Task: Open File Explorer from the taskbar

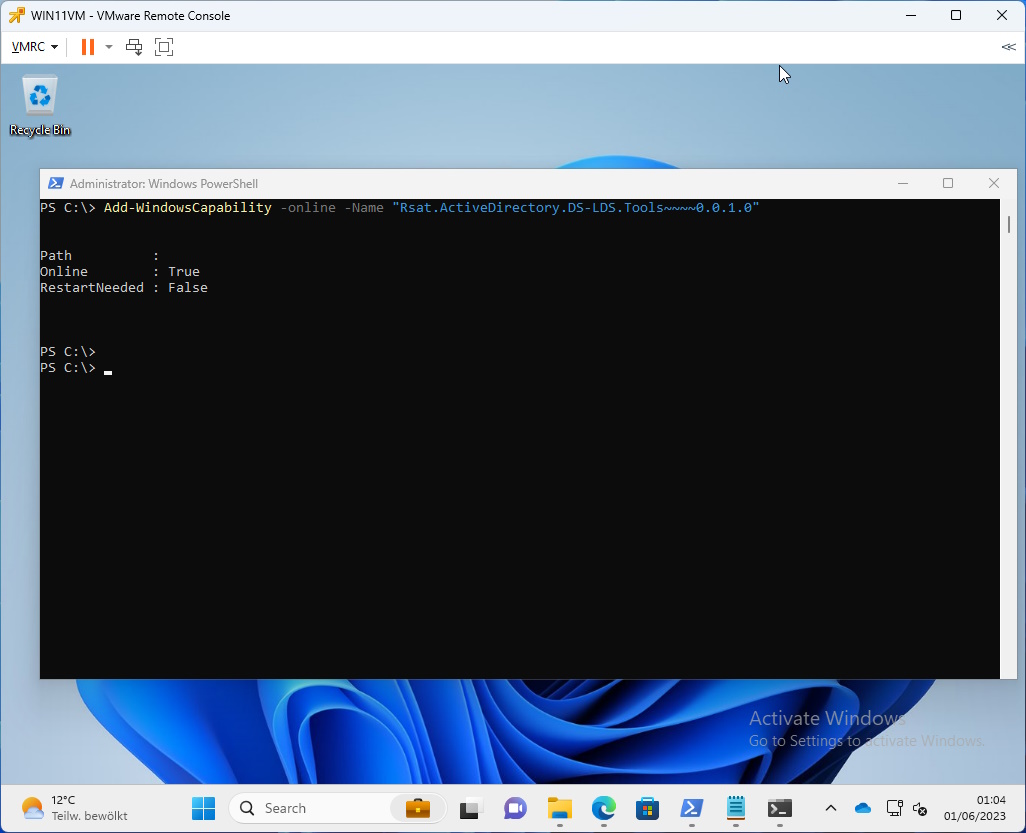Action: pyautogui.click(x=559, y=809)
